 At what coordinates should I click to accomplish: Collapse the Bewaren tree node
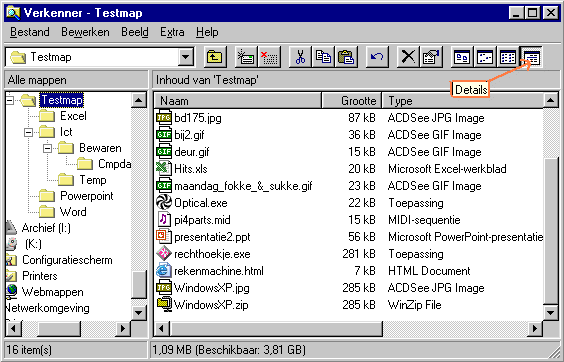[47, 148]
